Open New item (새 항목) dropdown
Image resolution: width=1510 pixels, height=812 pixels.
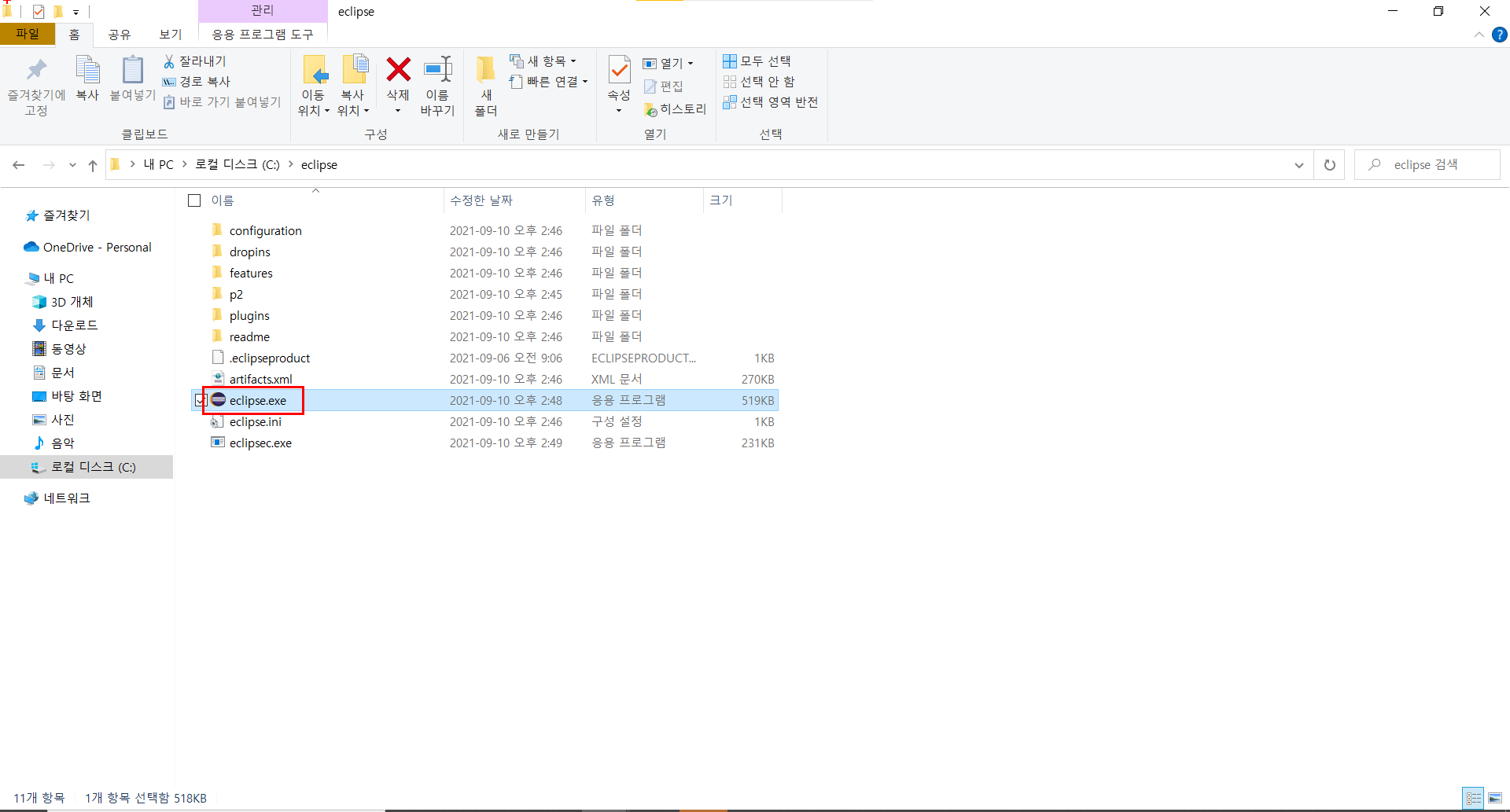pos(543,61)
